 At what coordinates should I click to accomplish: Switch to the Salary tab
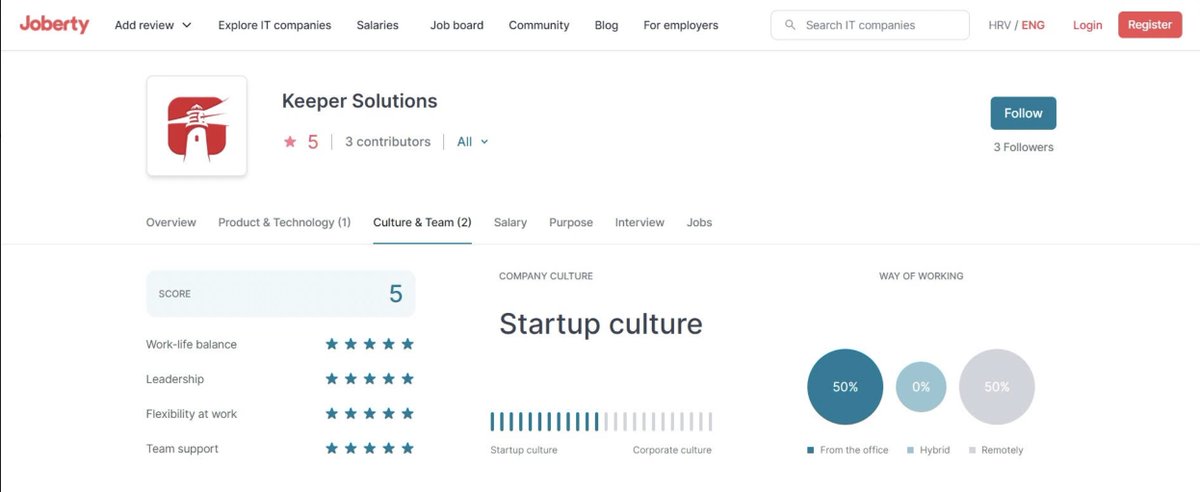click(510, 222)
